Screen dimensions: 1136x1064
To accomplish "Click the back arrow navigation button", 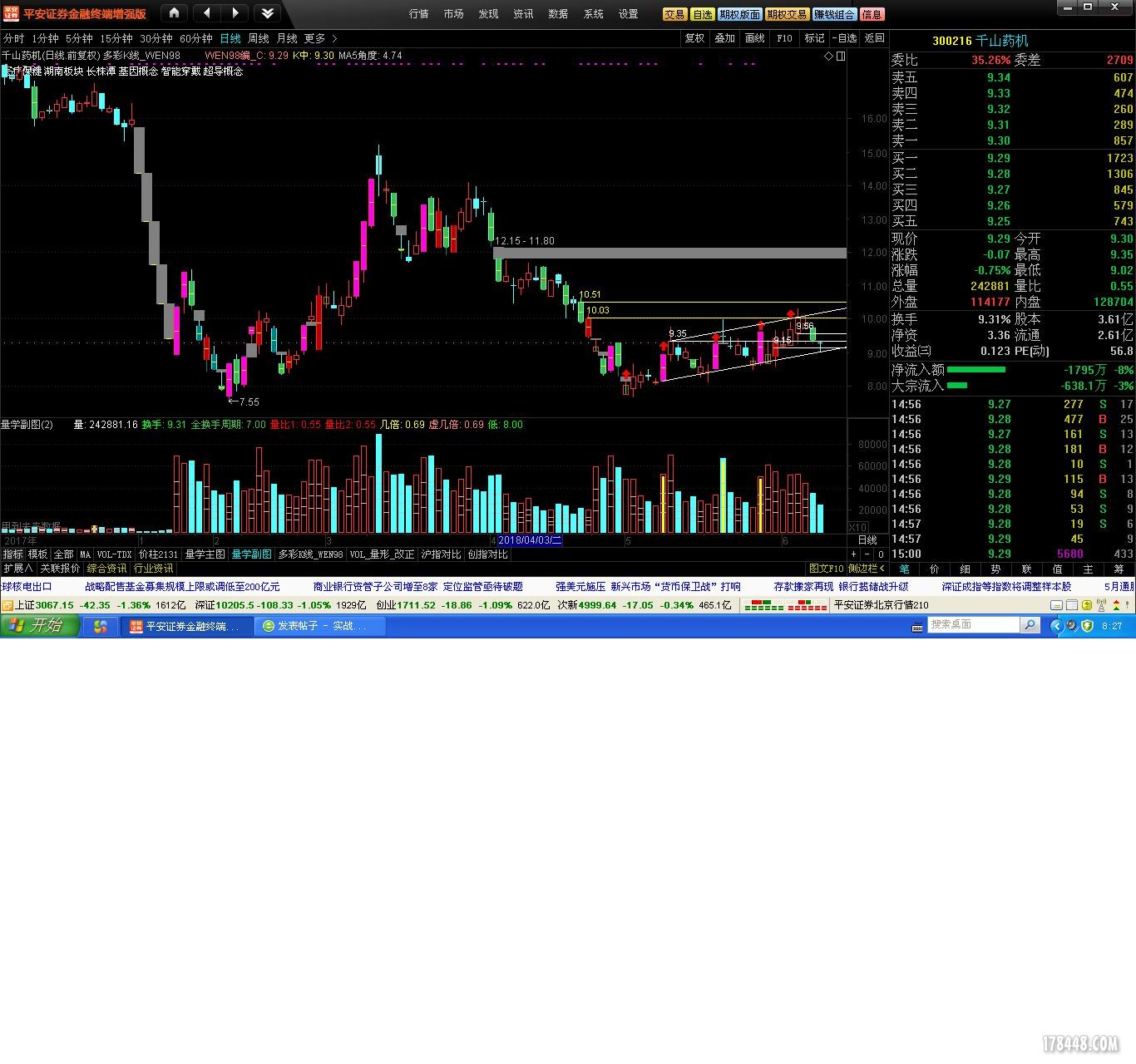I will (206, 13).
